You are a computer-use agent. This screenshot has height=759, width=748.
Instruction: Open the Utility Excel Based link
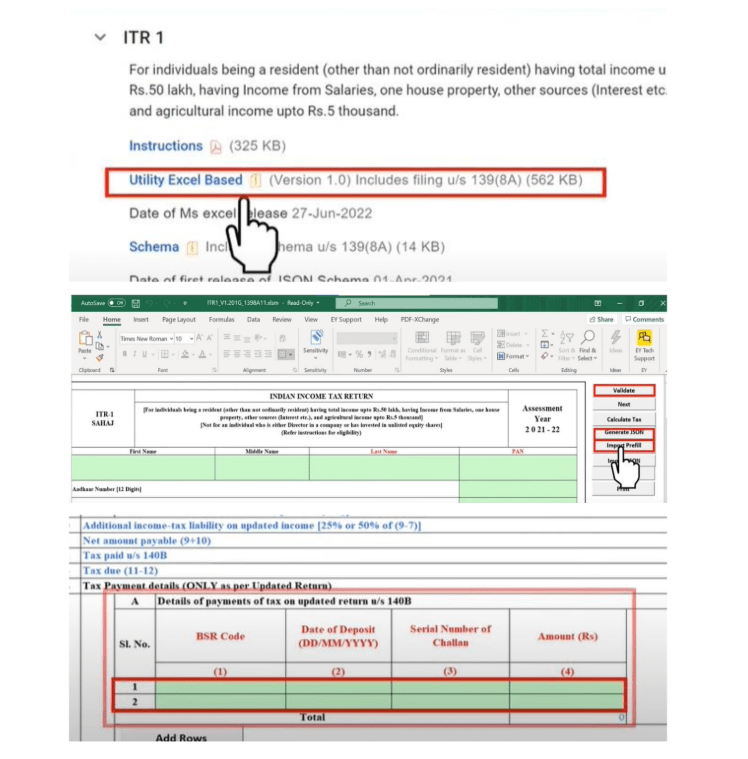coord(185,180)
